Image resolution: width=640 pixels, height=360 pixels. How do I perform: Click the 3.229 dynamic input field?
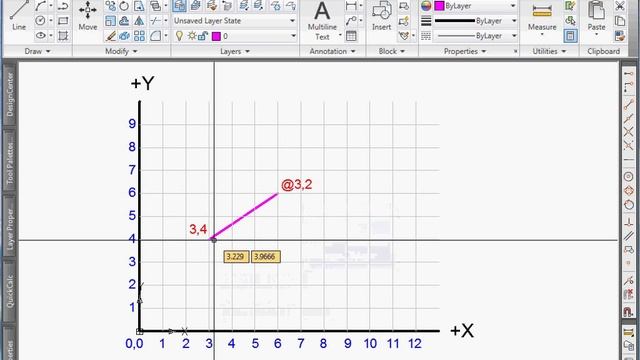[x=236, y=257]
